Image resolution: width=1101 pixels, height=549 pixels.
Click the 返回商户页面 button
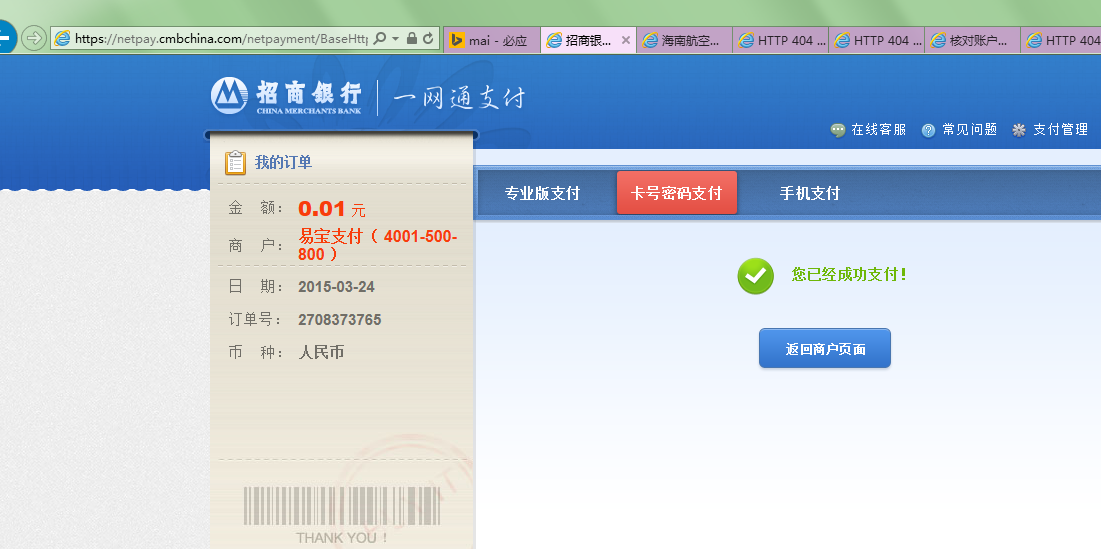(x=824, y=348)
